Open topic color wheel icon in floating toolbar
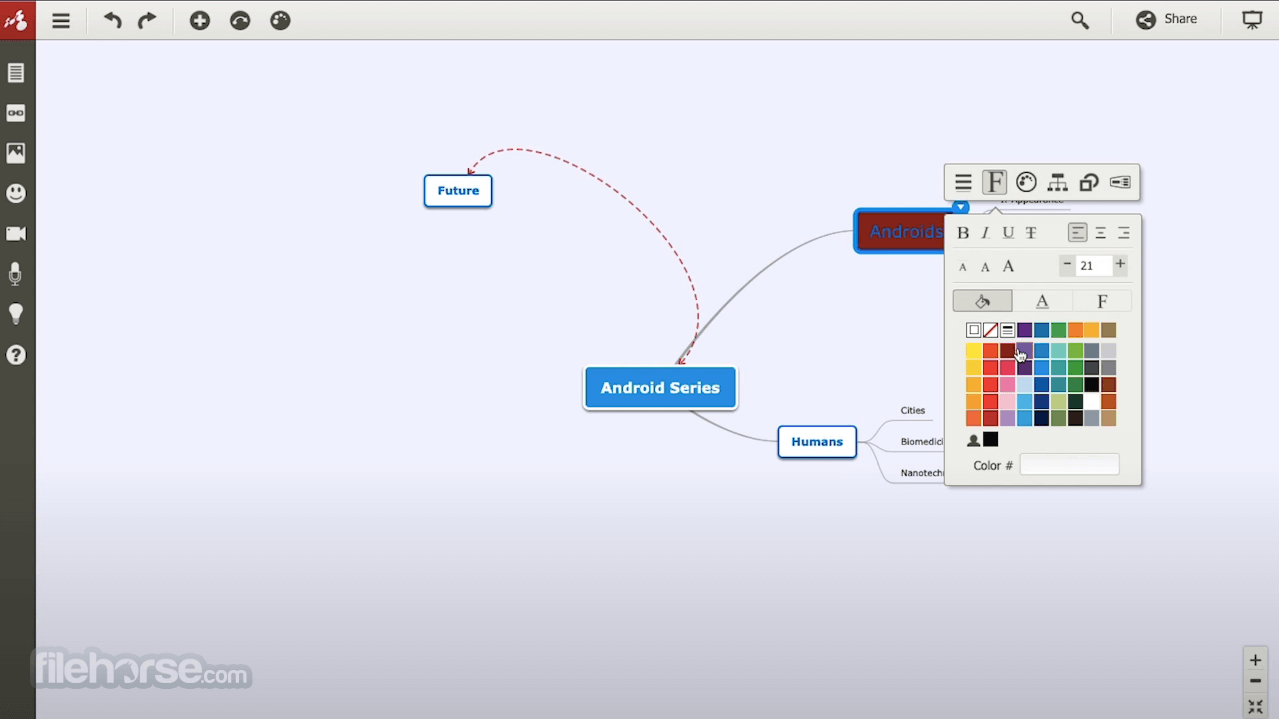Screen dimensions: 1279x719 (1026, 182)
